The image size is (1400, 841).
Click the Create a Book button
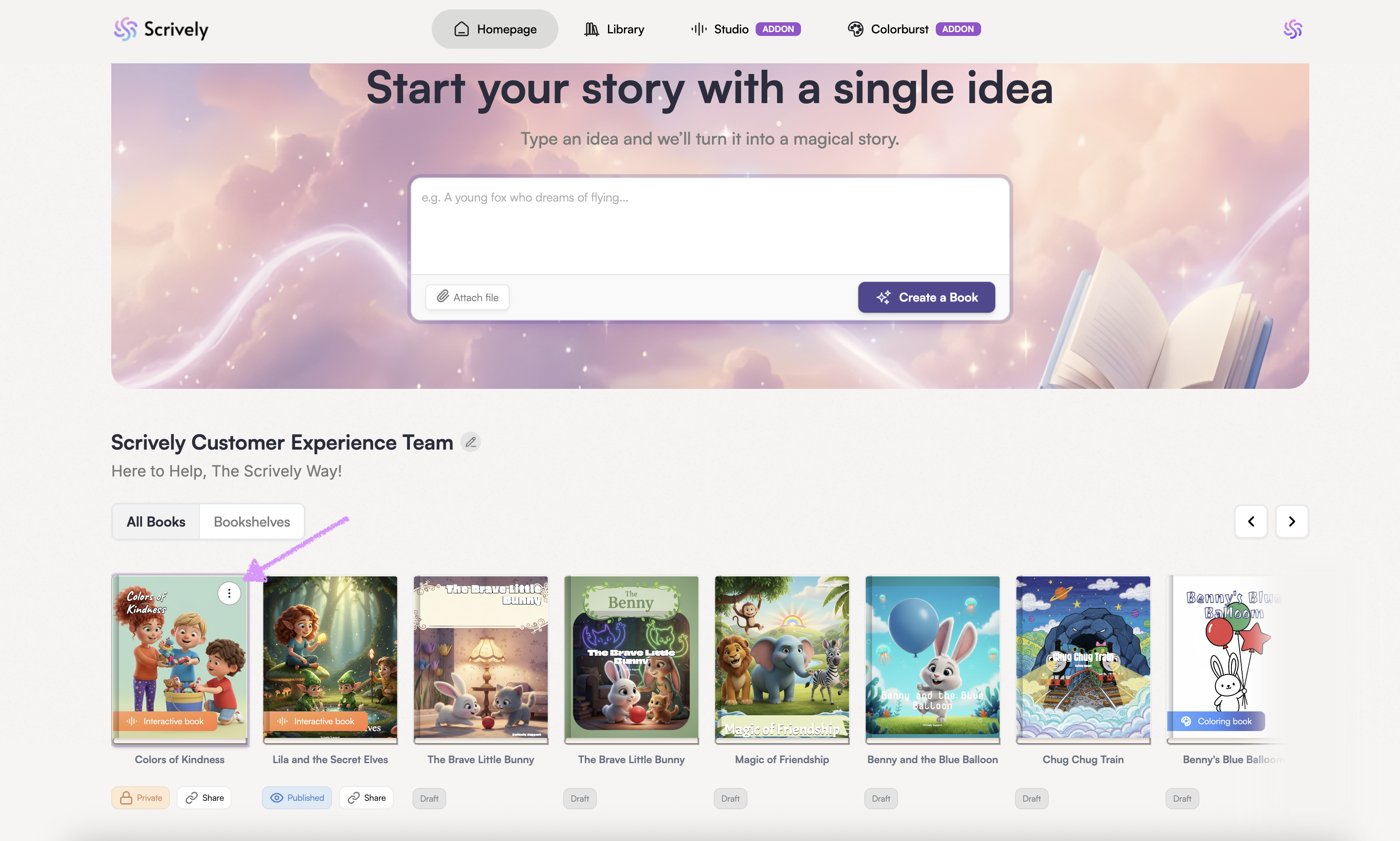point(926,298)
